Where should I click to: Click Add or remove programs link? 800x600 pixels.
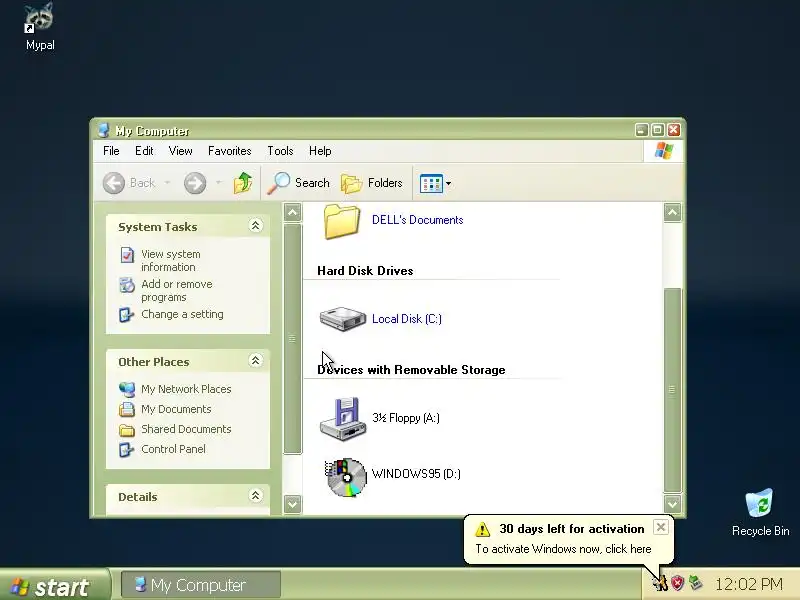[177, 290]
